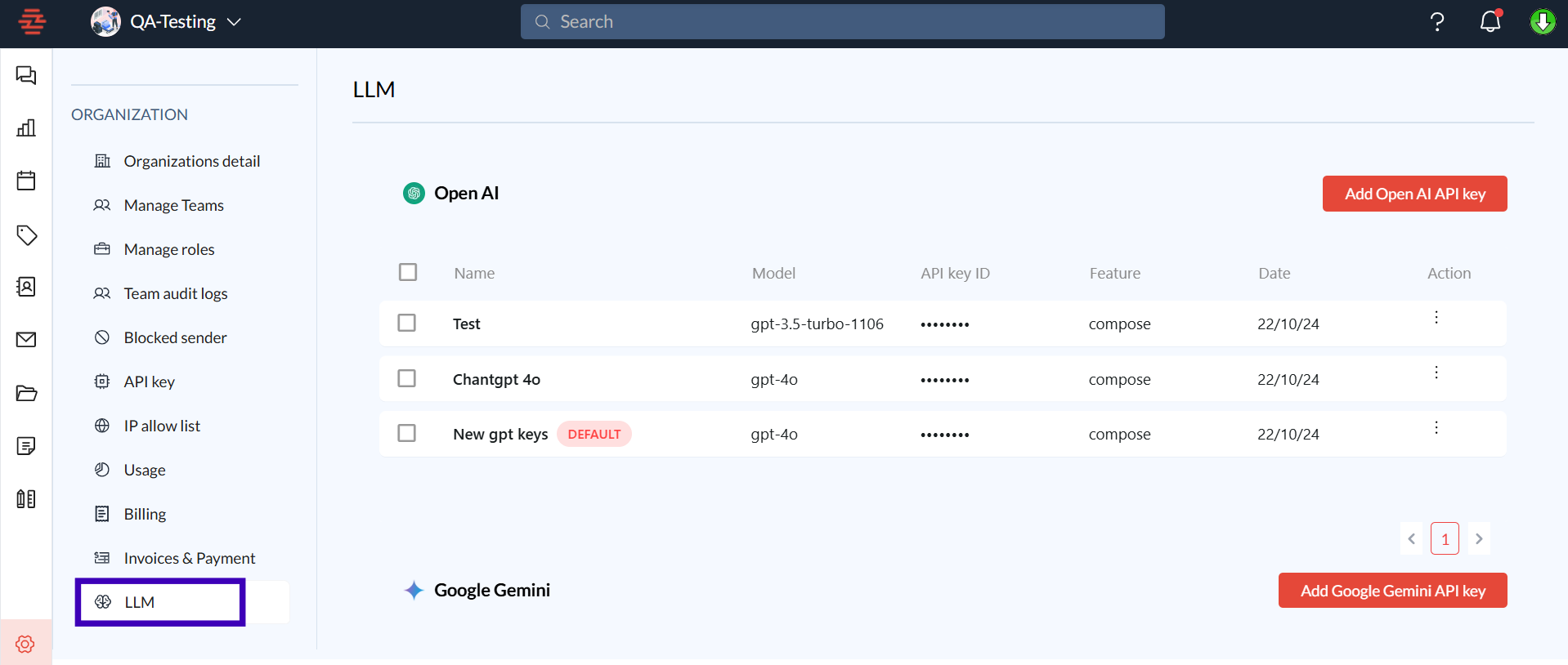
Task: Go to Manage Teams settings
Action: [x=173, y=205]
